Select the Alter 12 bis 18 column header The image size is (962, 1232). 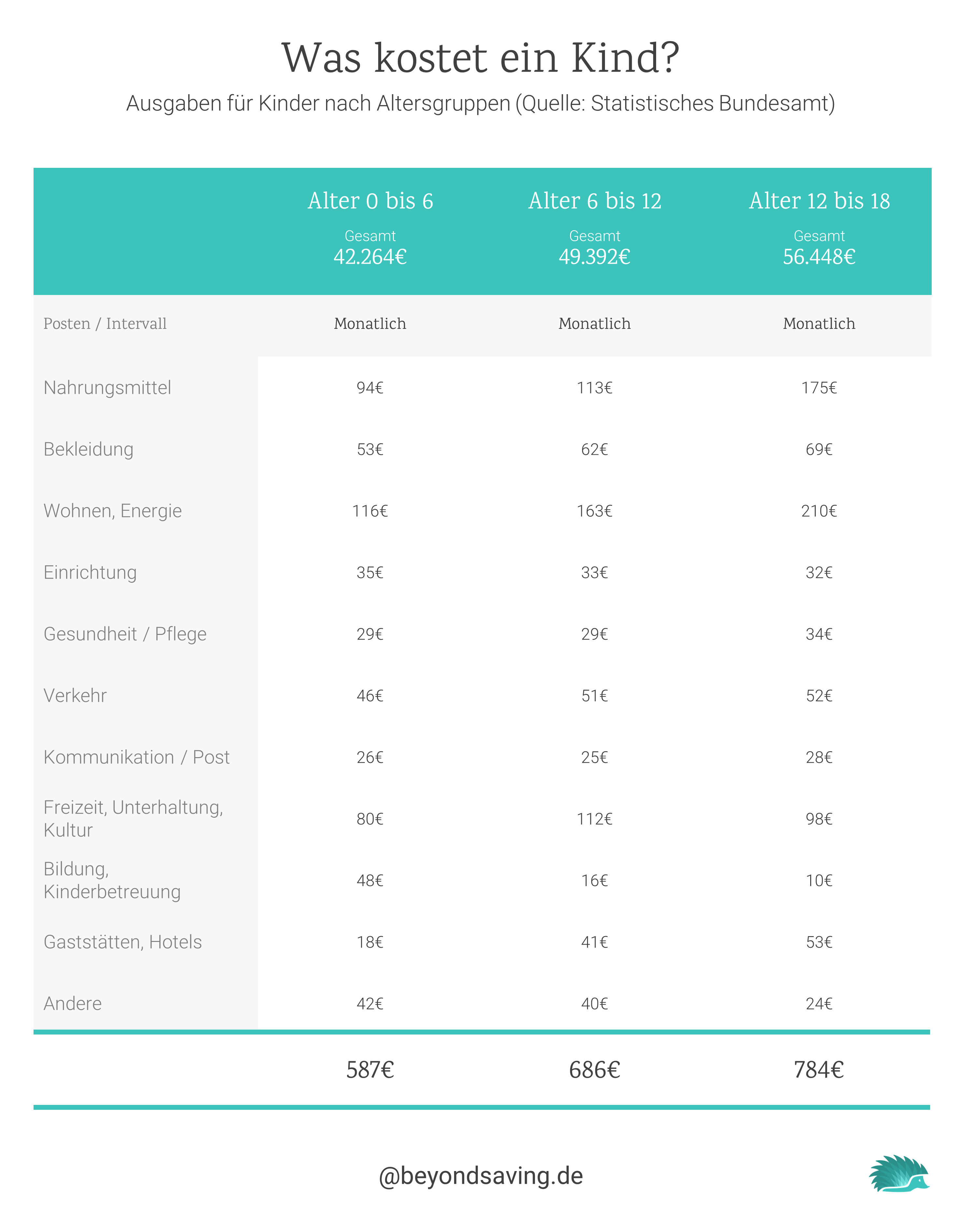819,201
